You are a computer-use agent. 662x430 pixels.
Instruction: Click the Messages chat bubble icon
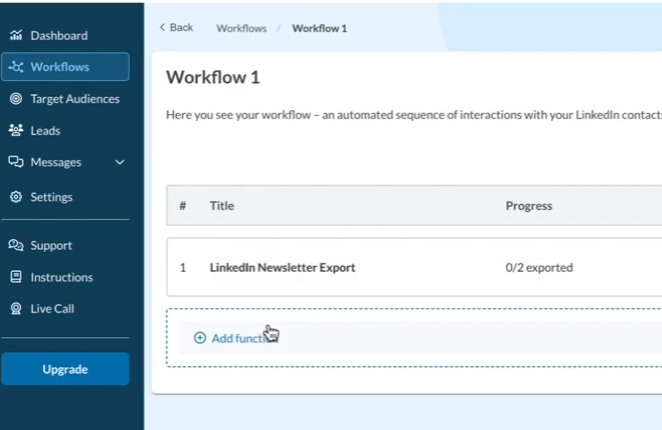pos(16,162)
